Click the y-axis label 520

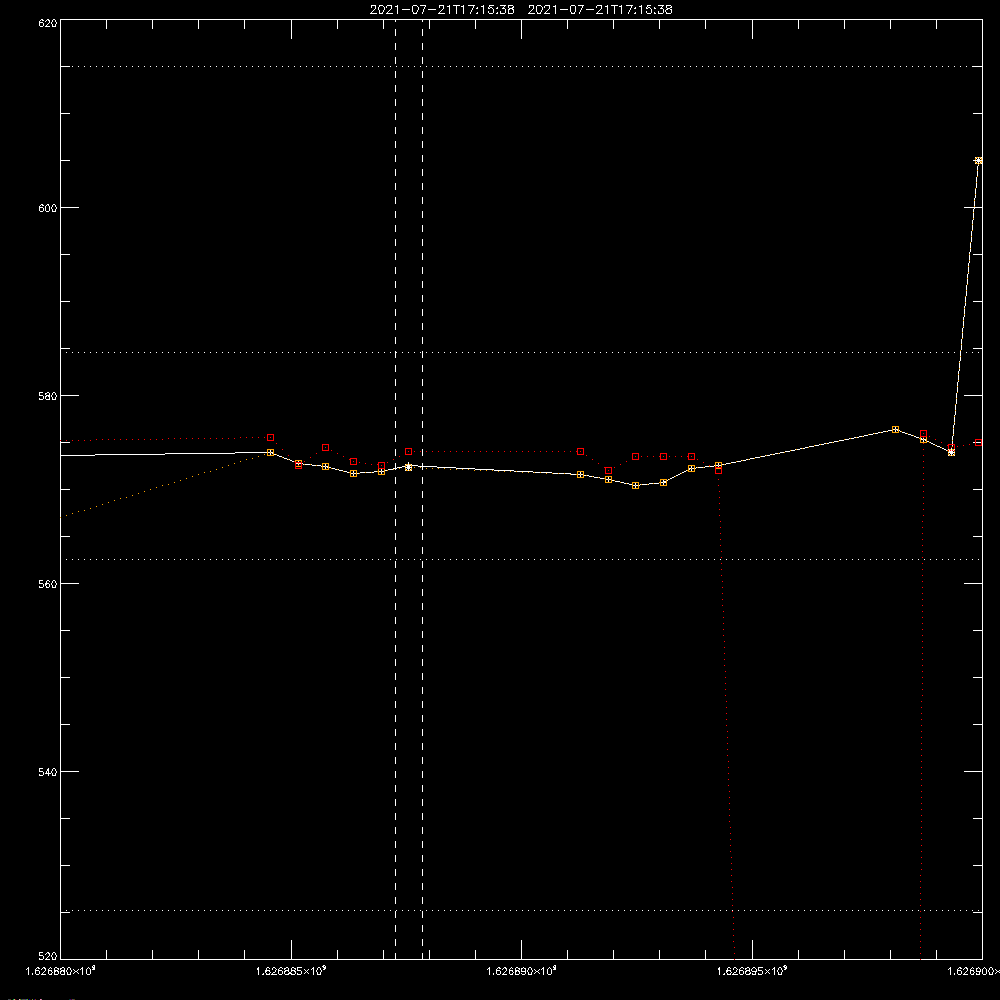click(48, 956)
